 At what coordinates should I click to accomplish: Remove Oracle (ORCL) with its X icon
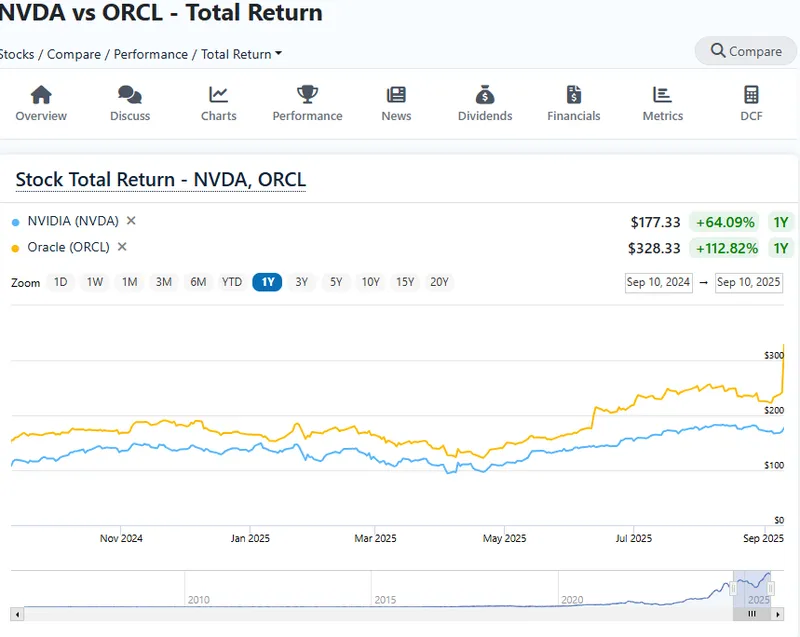pos(122,247)
